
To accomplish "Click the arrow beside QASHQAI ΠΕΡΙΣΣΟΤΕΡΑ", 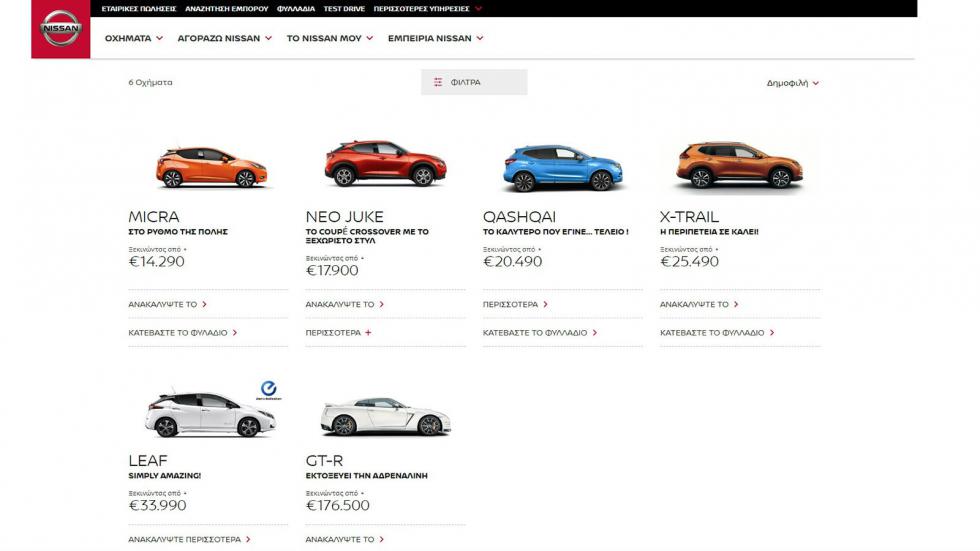I will 546,304.
